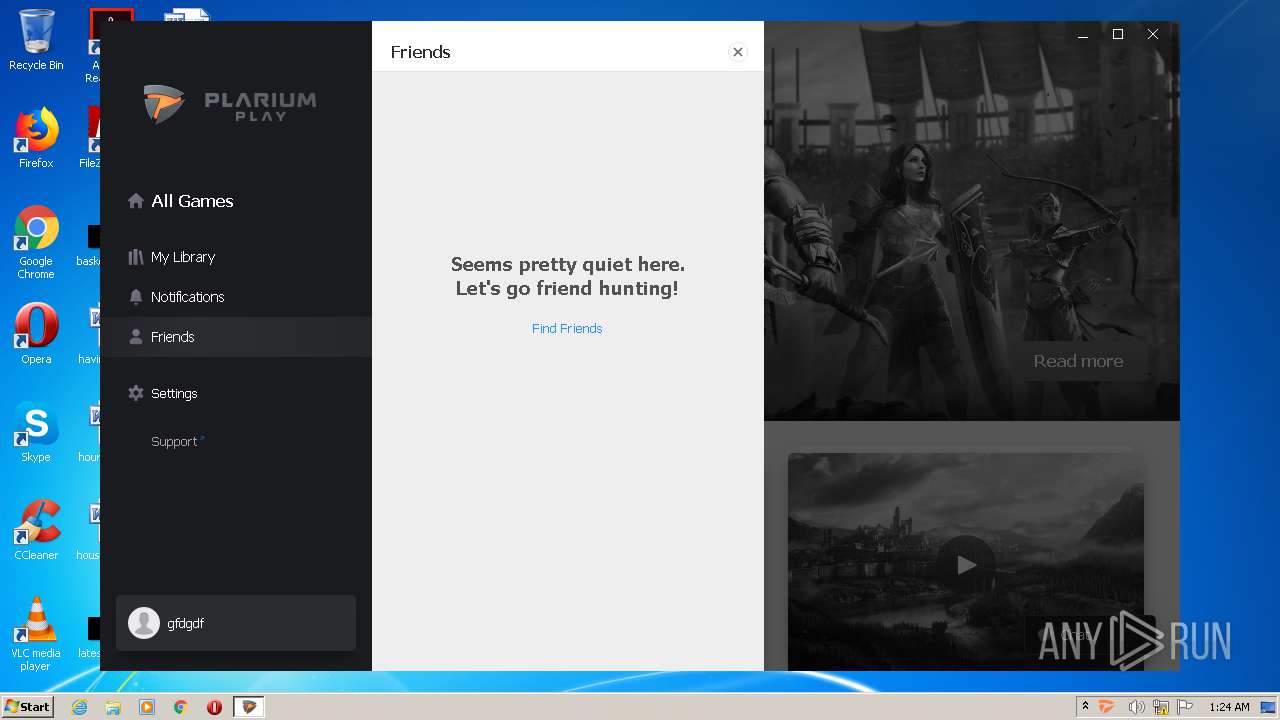Viewport: 1280px width, 720px height.
Task: Play the castle landscape video
Action: coord(966,565)
